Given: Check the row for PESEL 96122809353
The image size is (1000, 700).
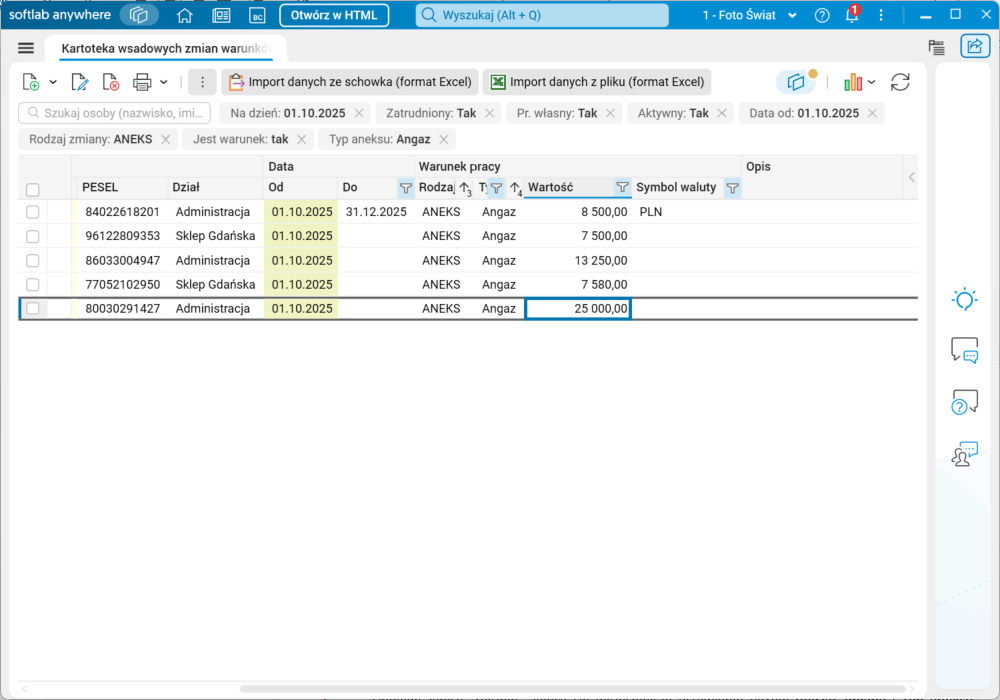Looking at the screenshot, I should (x=33, y=236).
